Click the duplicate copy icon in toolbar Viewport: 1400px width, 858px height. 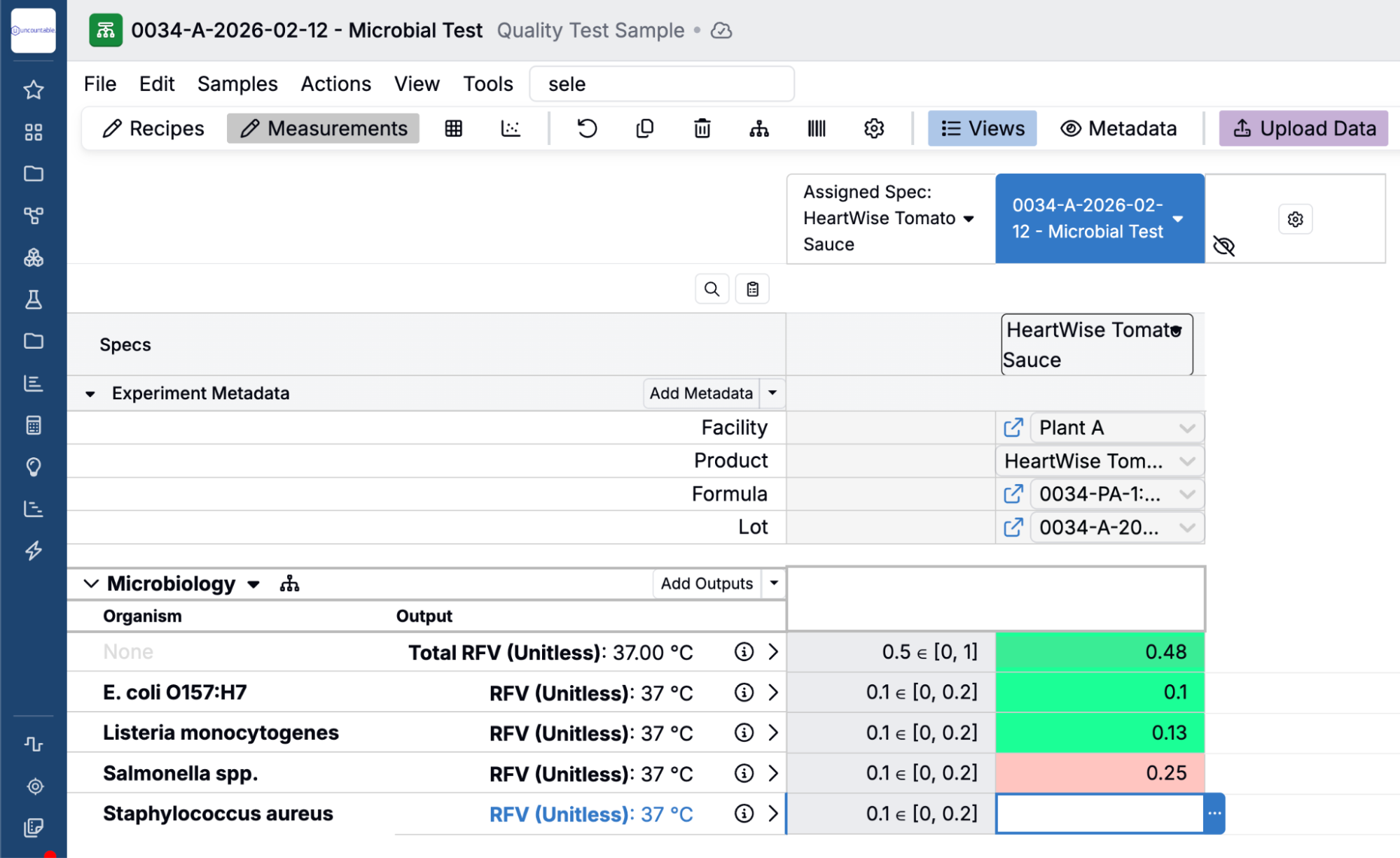click(644, 128)
